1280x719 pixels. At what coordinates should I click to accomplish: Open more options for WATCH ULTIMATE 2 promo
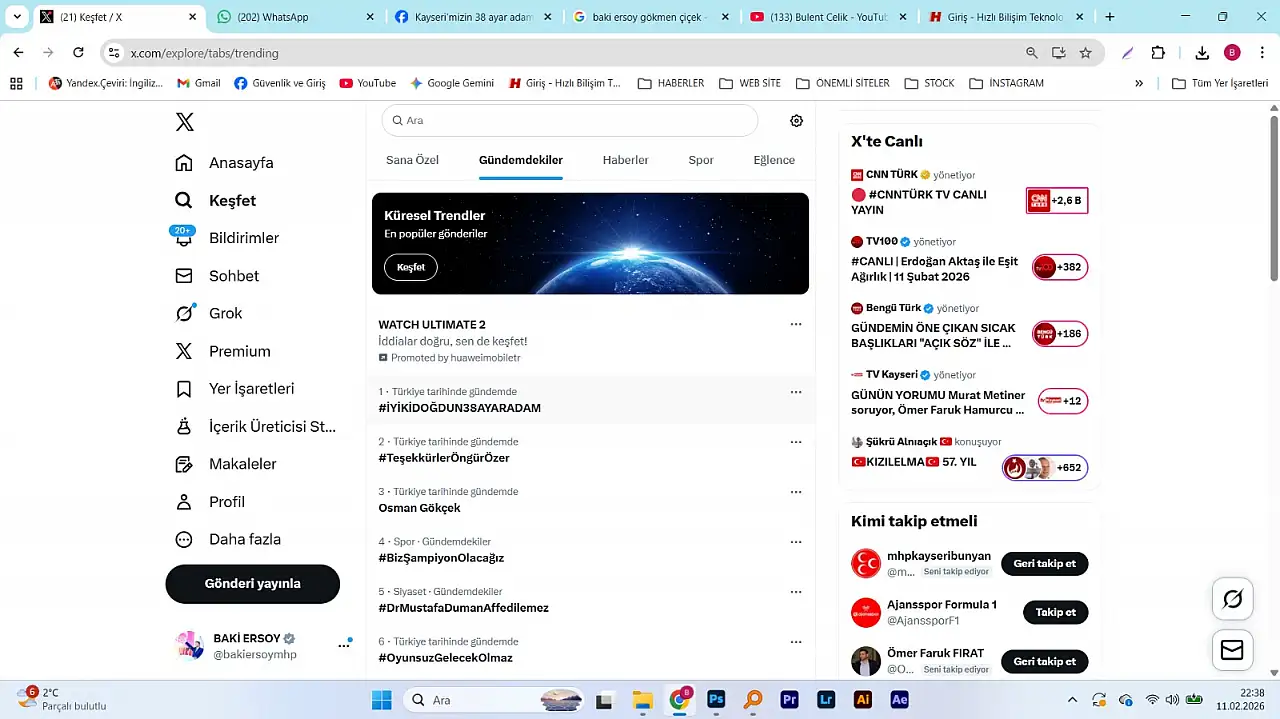click(796, 324)
